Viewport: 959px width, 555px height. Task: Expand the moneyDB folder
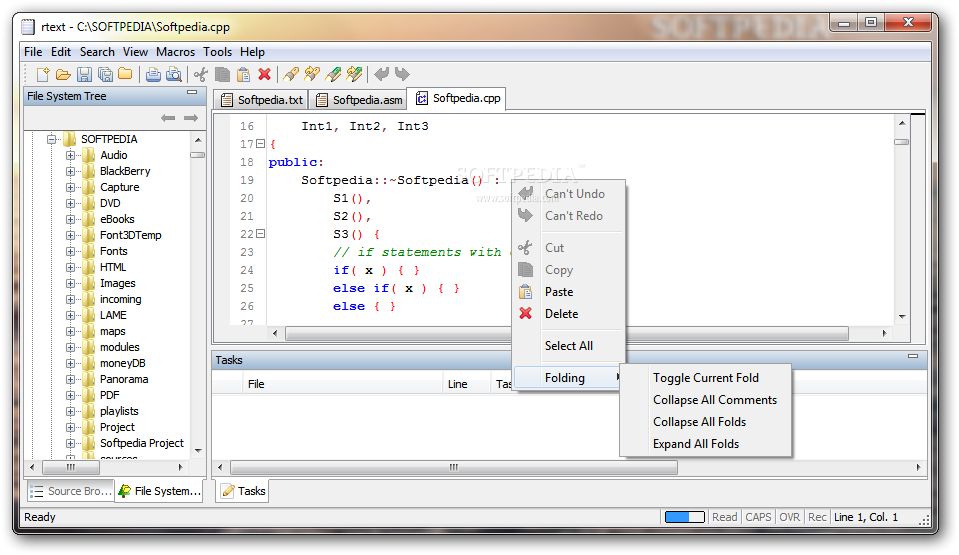70,363
